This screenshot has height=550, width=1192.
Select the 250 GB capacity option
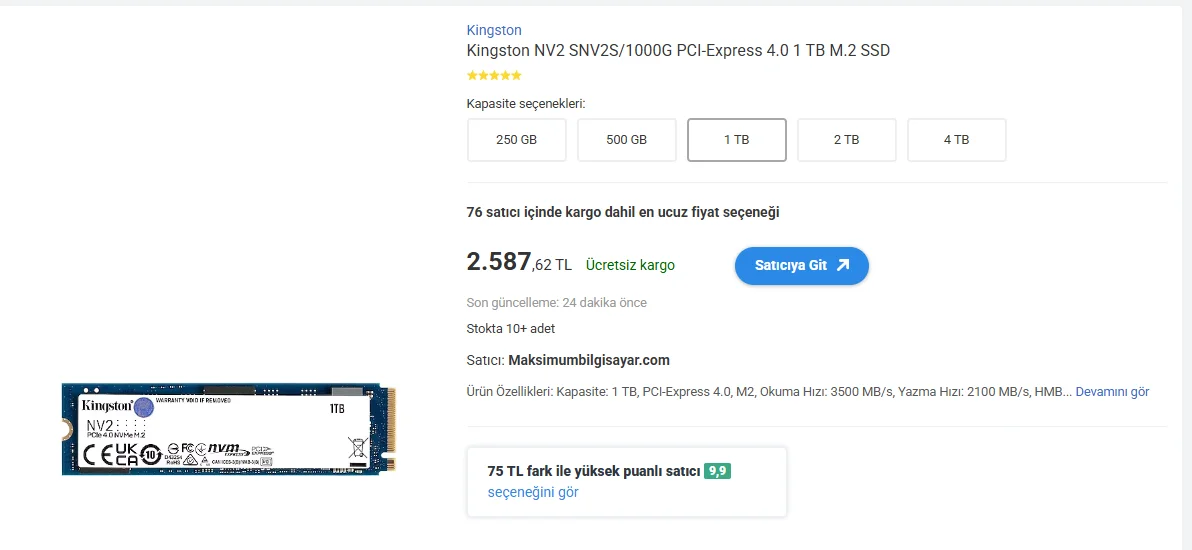pos(517,140)
